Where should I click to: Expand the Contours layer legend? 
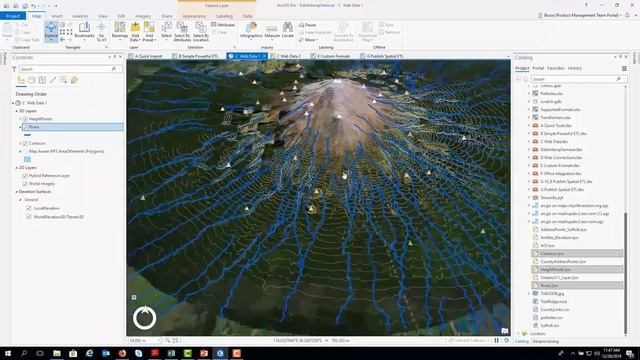pyautogui.click(x=20, y=144)
